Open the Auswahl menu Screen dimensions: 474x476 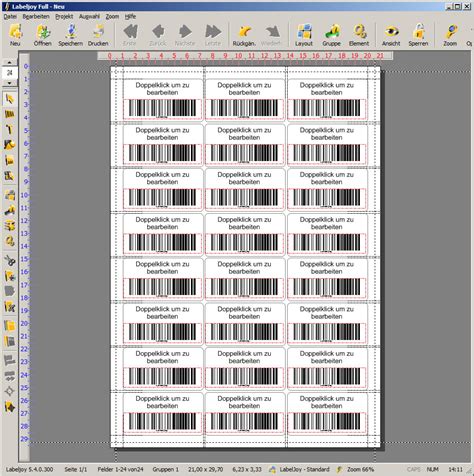89,16
